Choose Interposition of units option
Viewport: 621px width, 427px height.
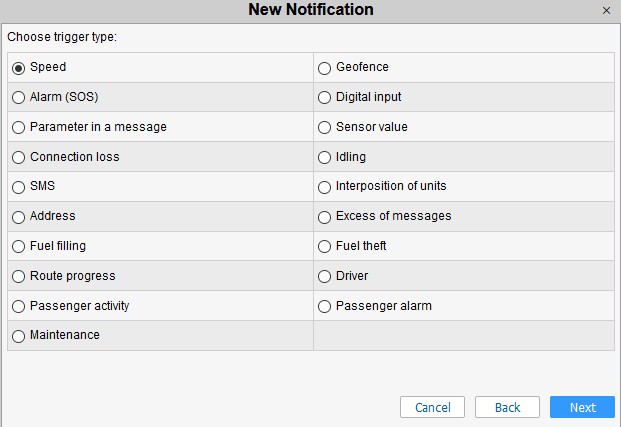(x=325, y=187)
